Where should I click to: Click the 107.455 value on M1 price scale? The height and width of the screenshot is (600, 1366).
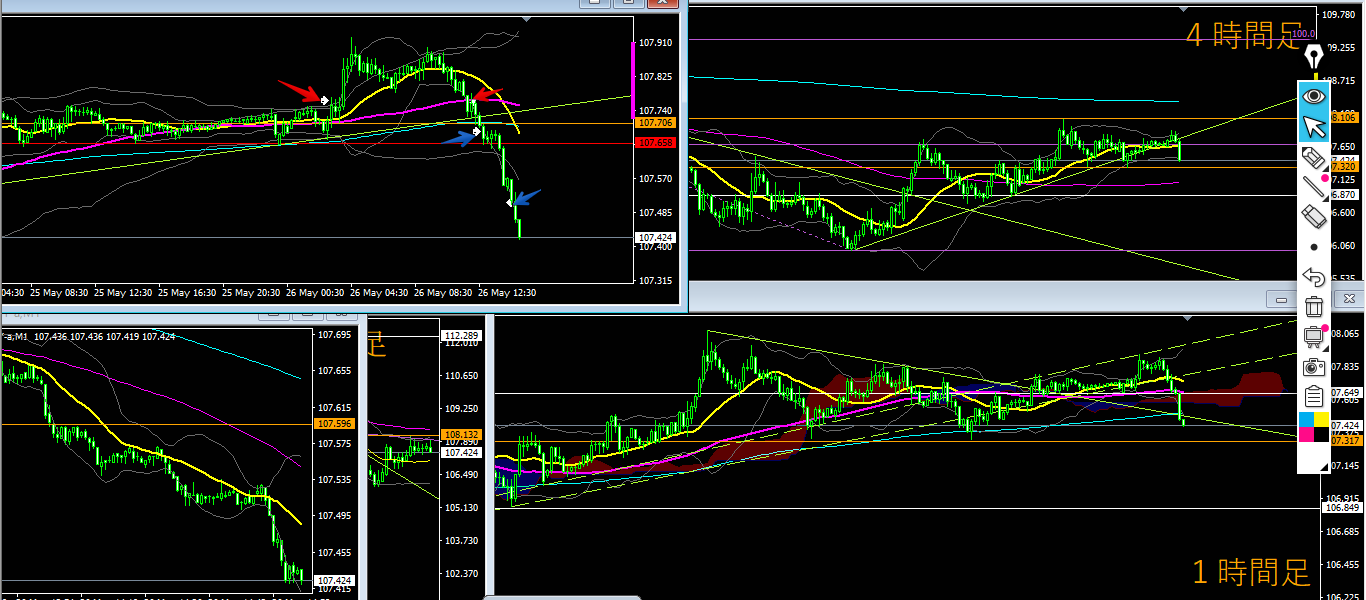tap(335, 552)
